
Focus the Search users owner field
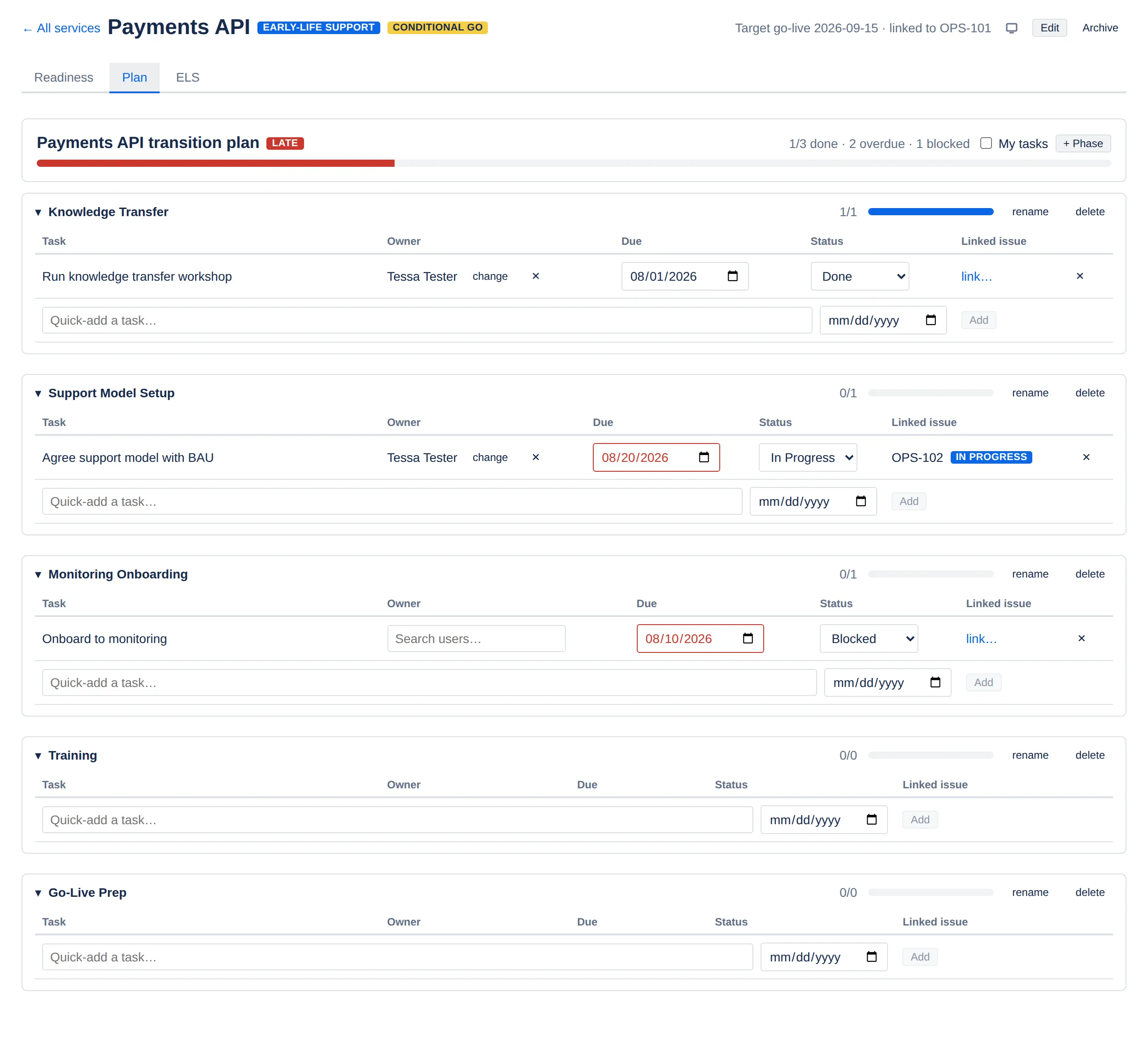[x=476, y=638]
